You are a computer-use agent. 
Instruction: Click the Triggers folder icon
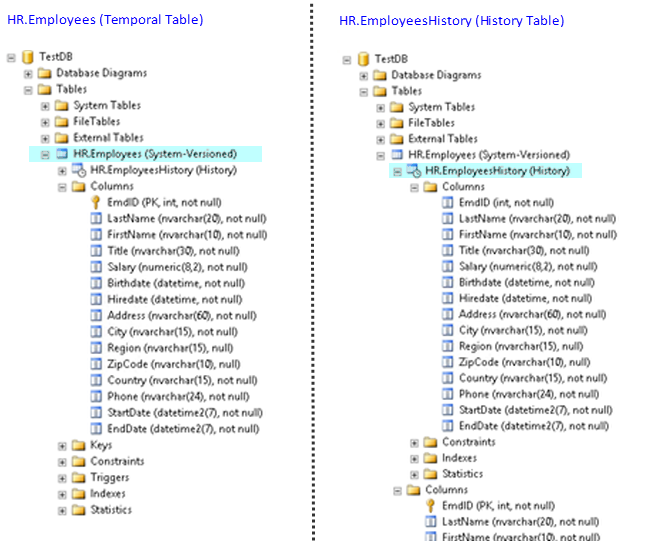tap(79, 477)
